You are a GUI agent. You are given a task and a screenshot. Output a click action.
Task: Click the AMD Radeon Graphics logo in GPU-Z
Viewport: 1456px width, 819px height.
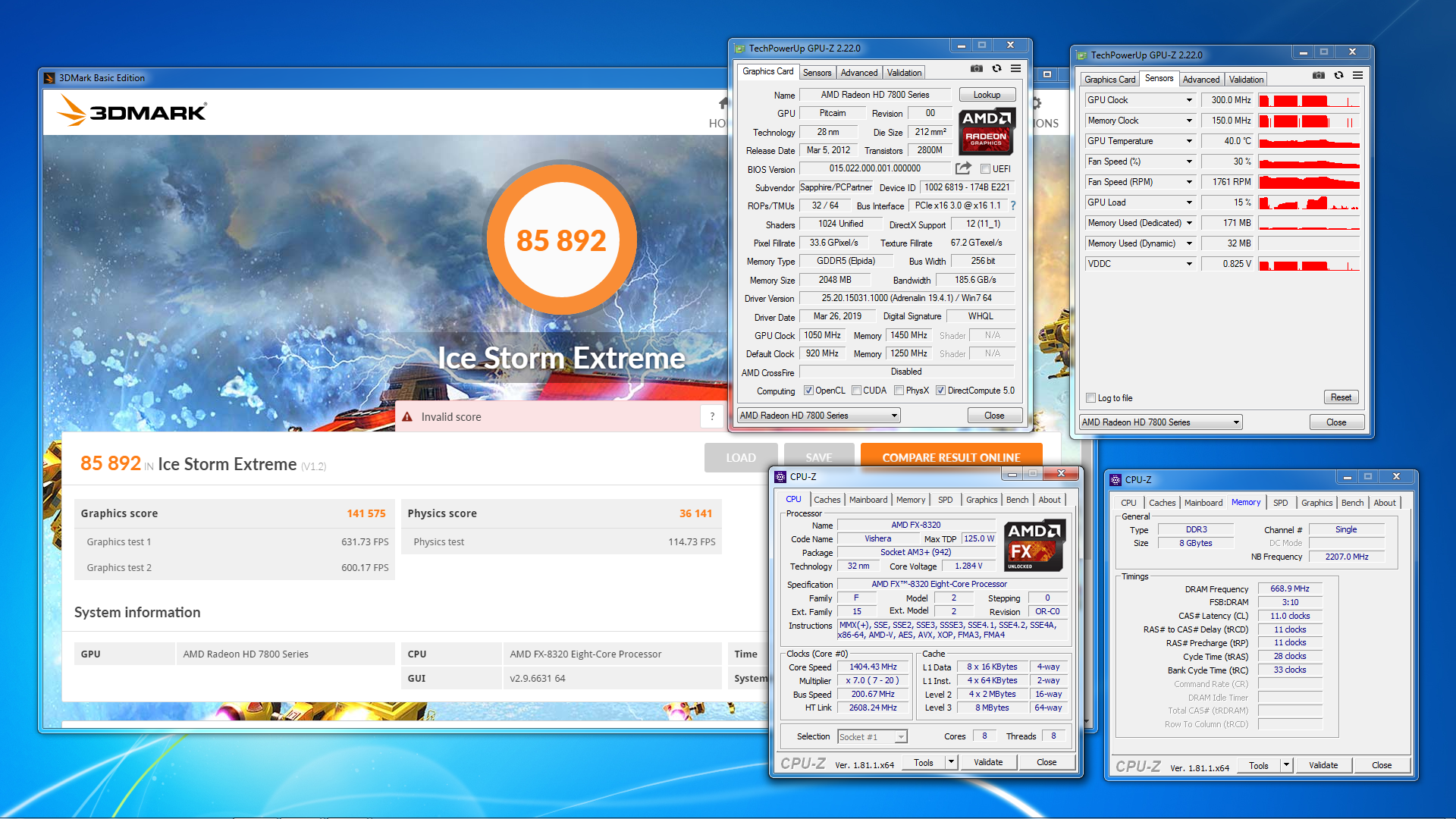986,130
